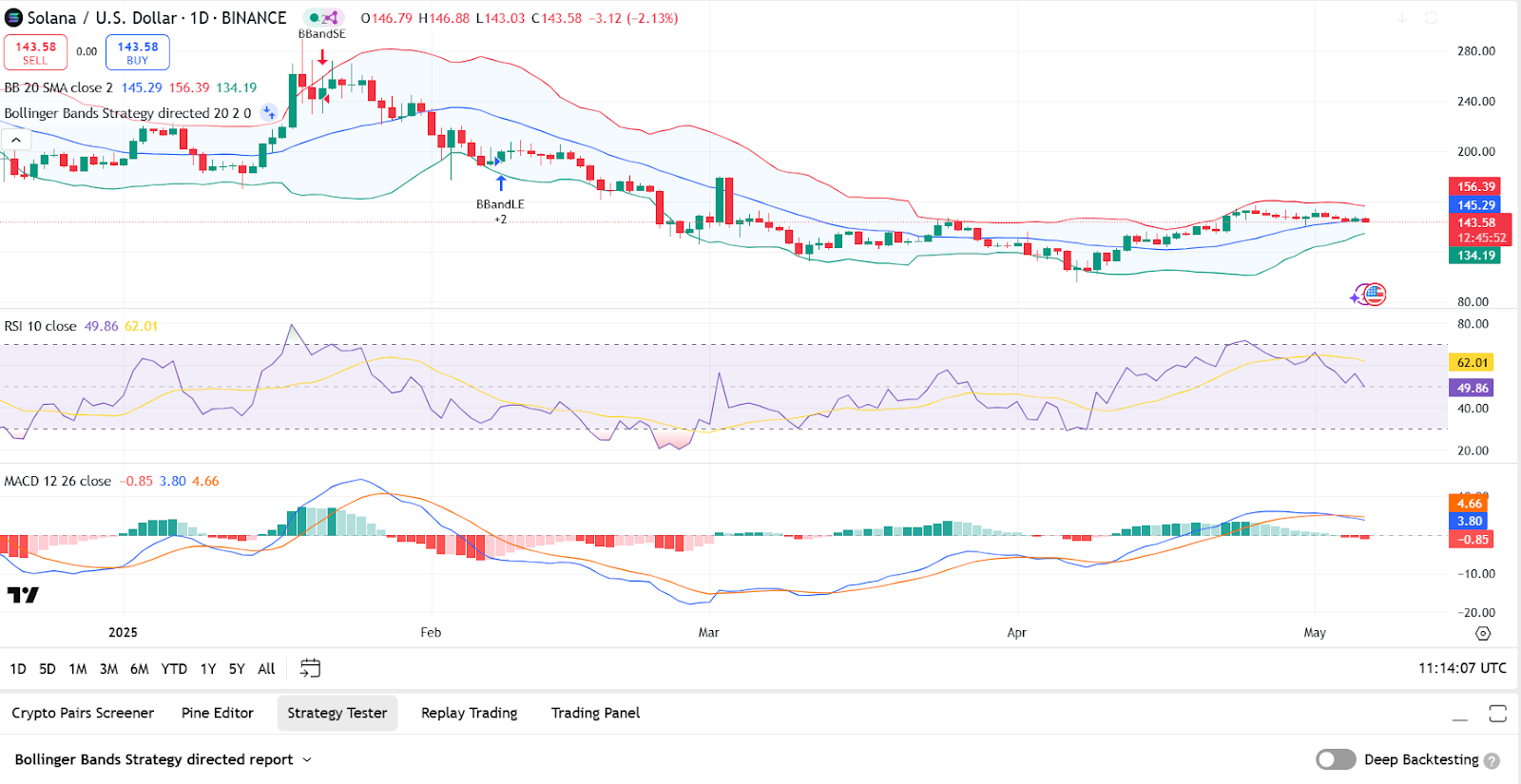Expand the Bollinger Bands Strategy report dropdown

point(307,759)
